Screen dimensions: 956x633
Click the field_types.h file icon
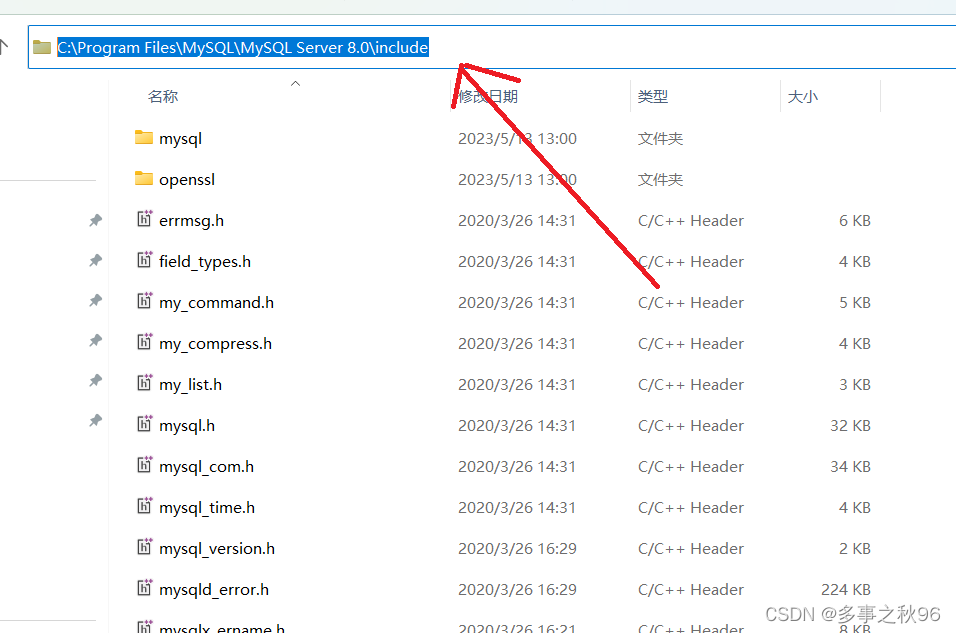coord(143,261)
